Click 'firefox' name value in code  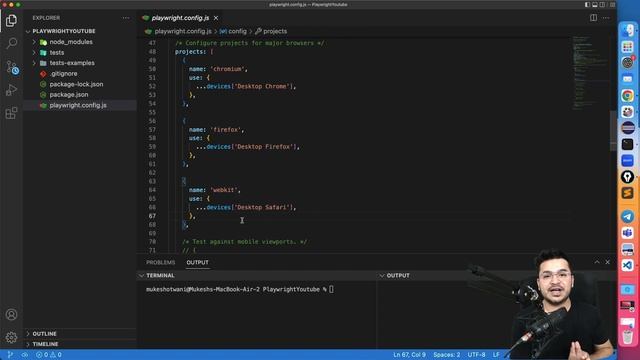[226, 130]
